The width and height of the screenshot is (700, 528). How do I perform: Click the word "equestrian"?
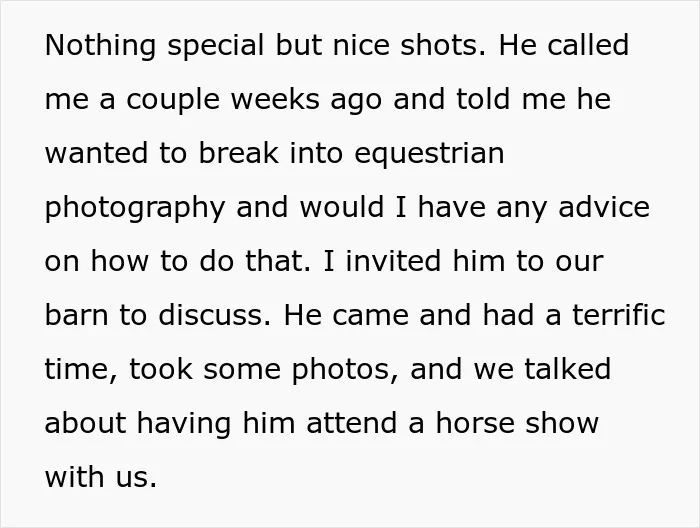(429, 154)
